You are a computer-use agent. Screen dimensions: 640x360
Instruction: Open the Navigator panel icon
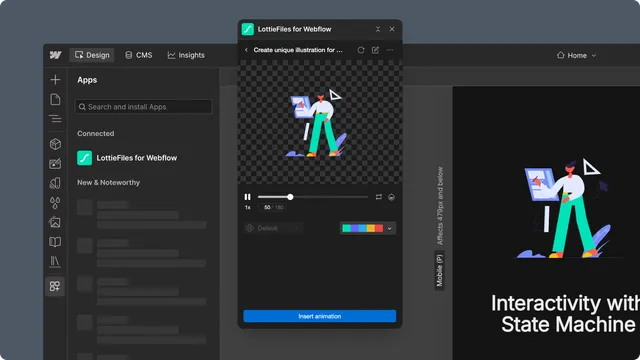[x=56, y=119]
